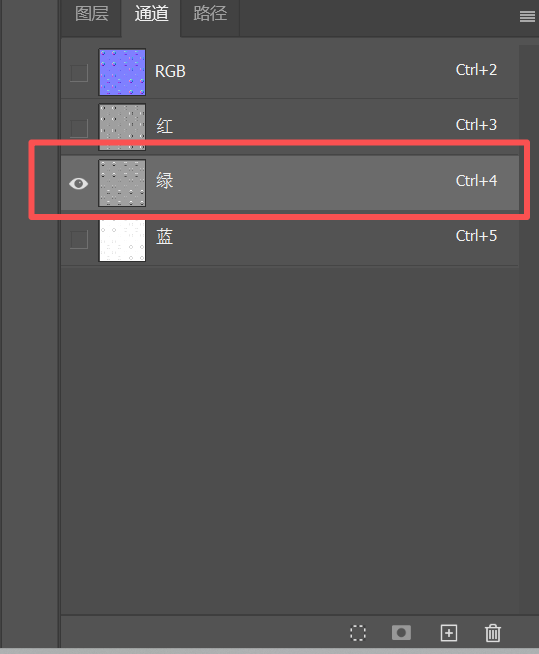Image resolution: width=539 pixels, height=654 pixels.
Task: Select the 红 channel row
Action: pos(290,127)
